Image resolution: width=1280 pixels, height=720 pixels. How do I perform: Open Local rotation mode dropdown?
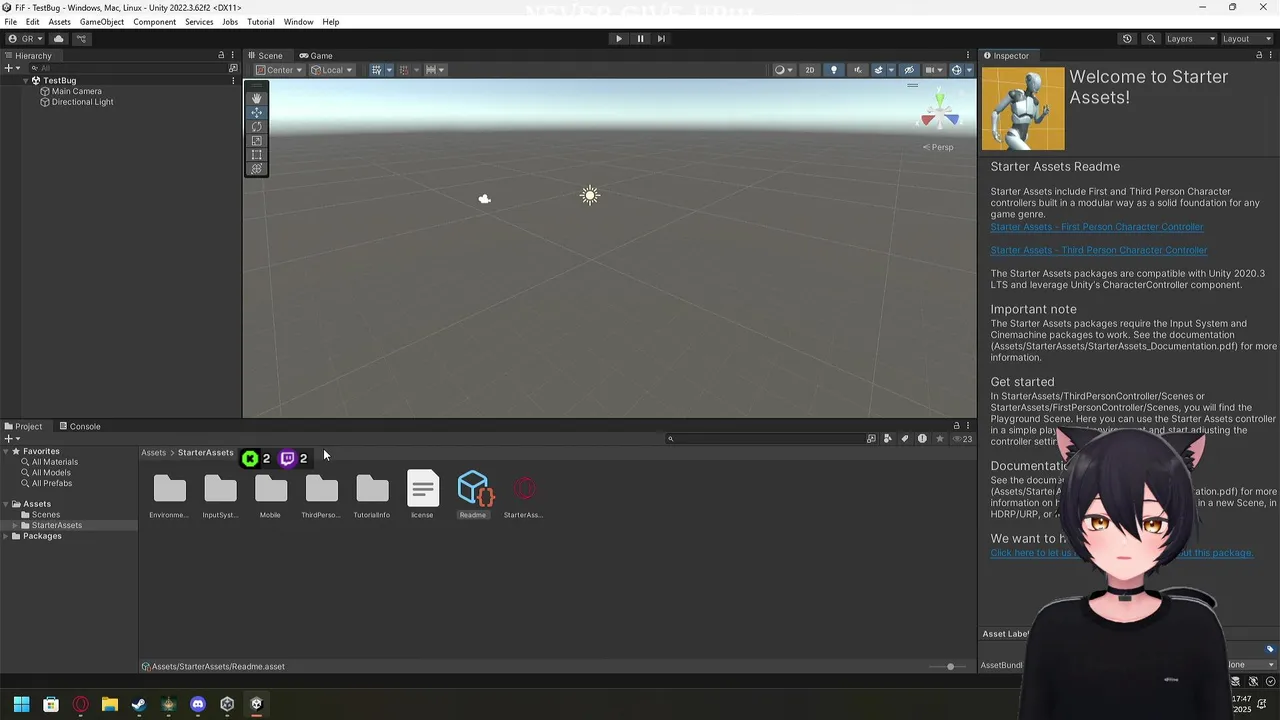click(x=330, y=70)
